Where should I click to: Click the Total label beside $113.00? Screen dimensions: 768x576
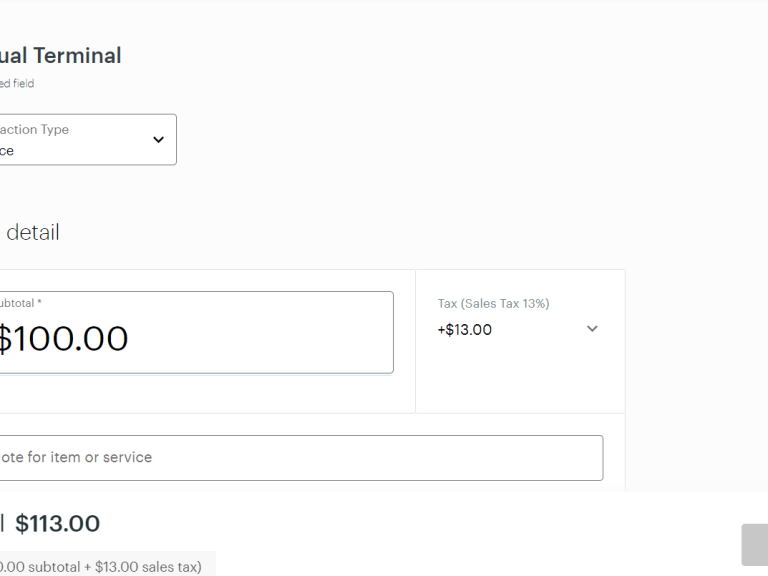[2, 523]
